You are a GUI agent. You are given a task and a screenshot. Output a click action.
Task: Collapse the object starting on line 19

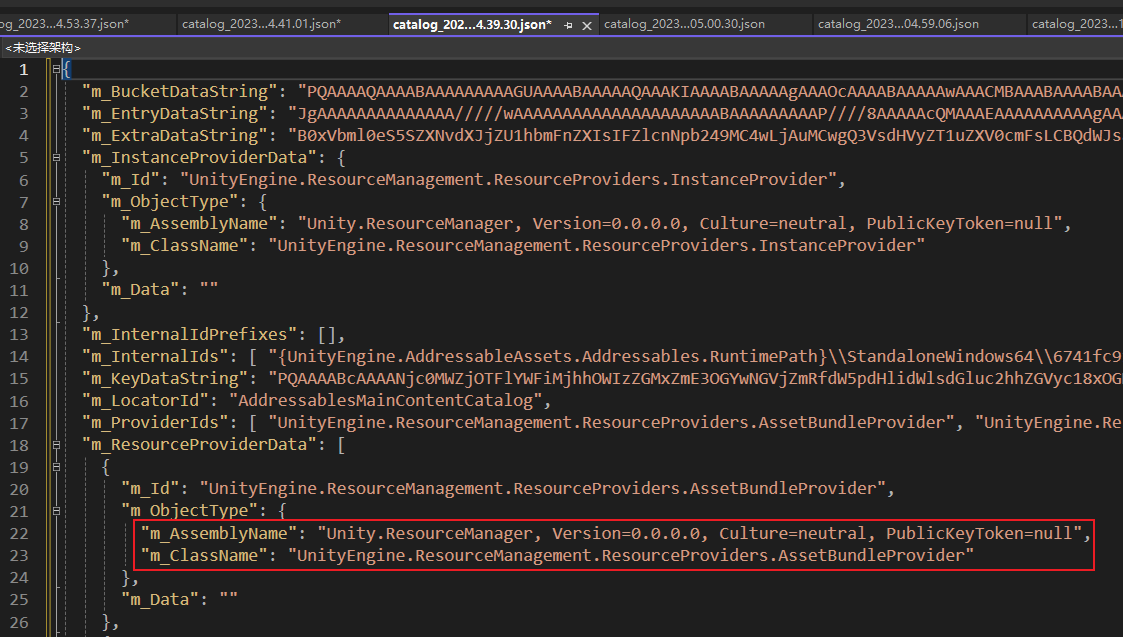[56, 467]
